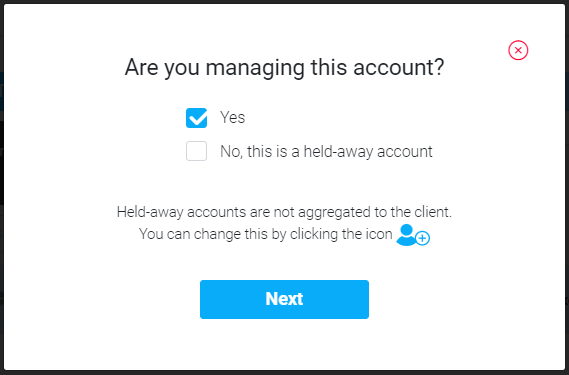The width and height of the screenshot is (569, 375).
Task: Click the 'Held-away accounts are not aggregated' note
Action: pos(284,212)
